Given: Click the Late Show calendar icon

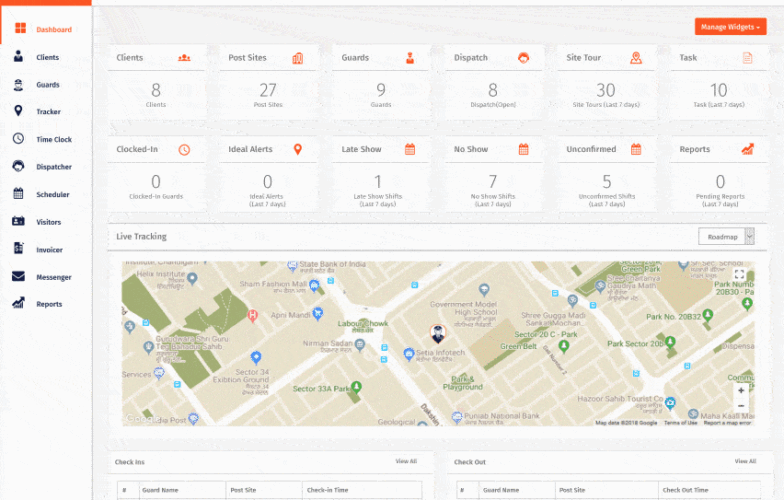Looking at the screenshot, I should (x=410, y=149).
